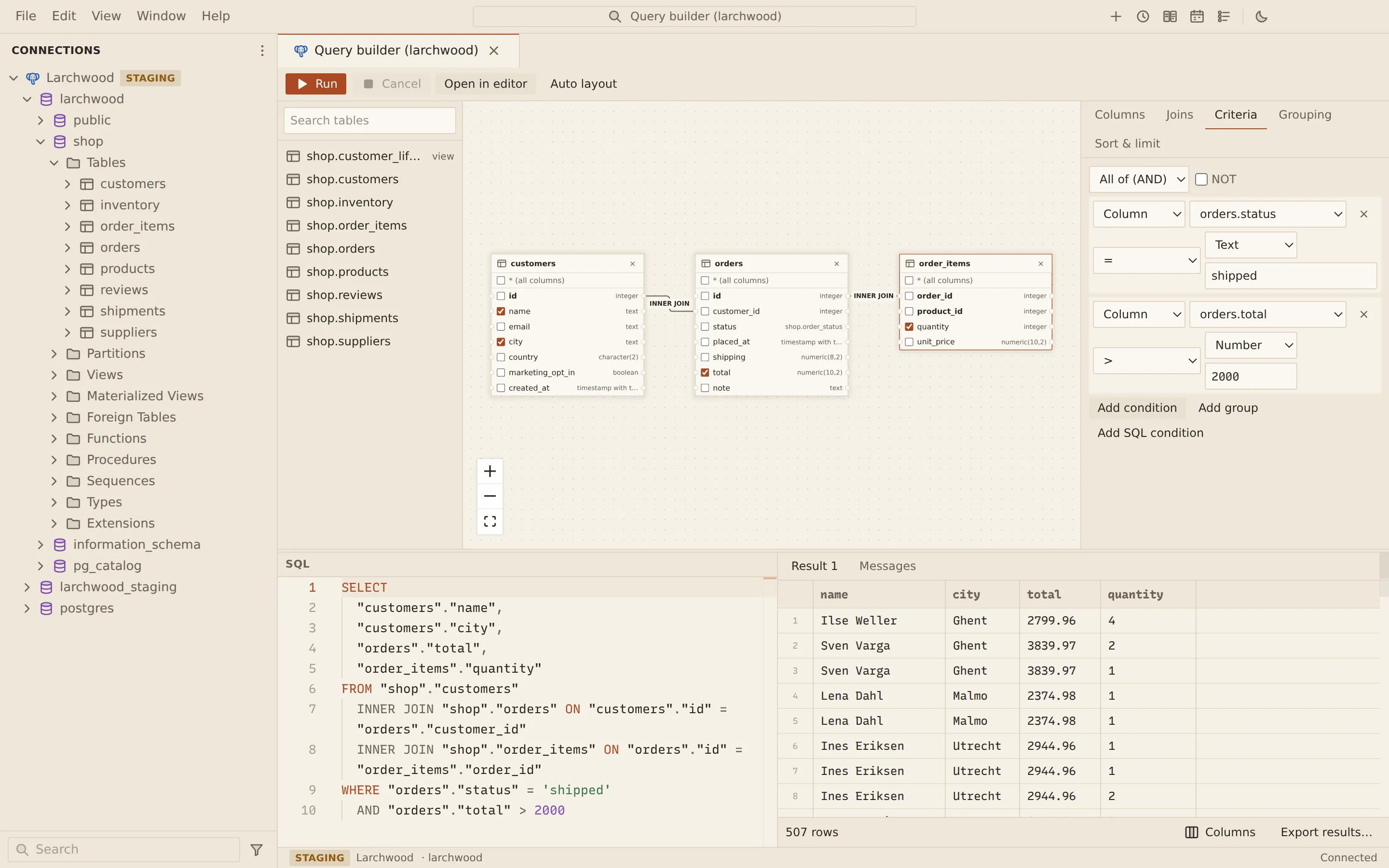
Task: Remove order_items table from canvas
Action: point(1041,263)
